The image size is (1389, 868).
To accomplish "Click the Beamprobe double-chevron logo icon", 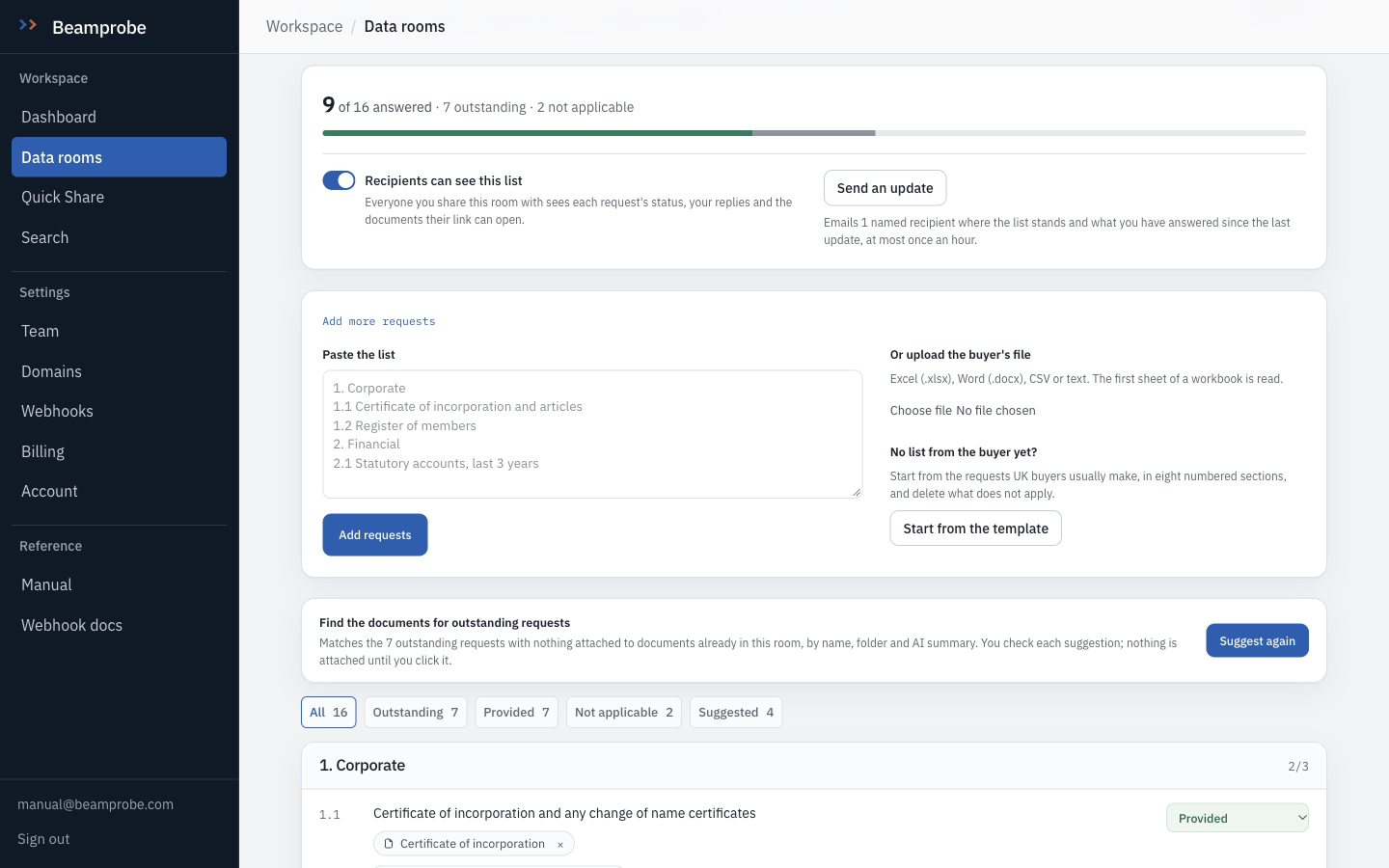I will [28, 26].
